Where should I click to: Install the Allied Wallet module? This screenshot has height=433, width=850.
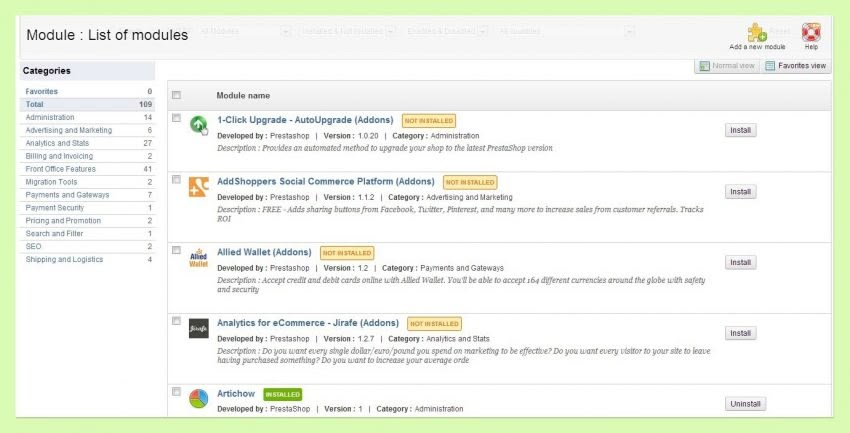740,262
